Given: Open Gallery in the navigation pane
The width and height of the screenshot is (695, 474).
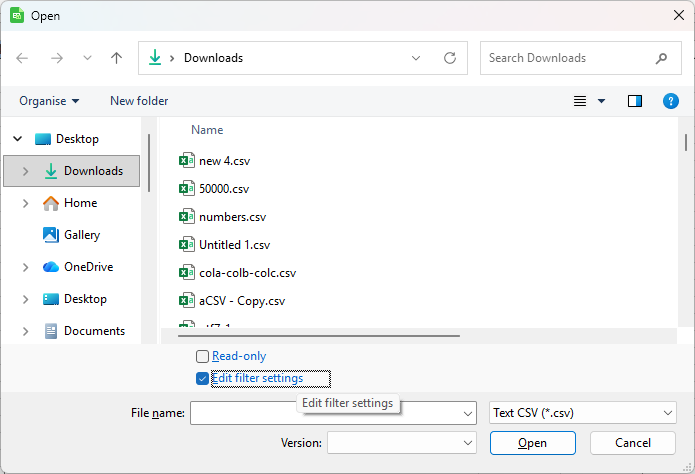Looking at the screenshot, I should click(81, 235).
